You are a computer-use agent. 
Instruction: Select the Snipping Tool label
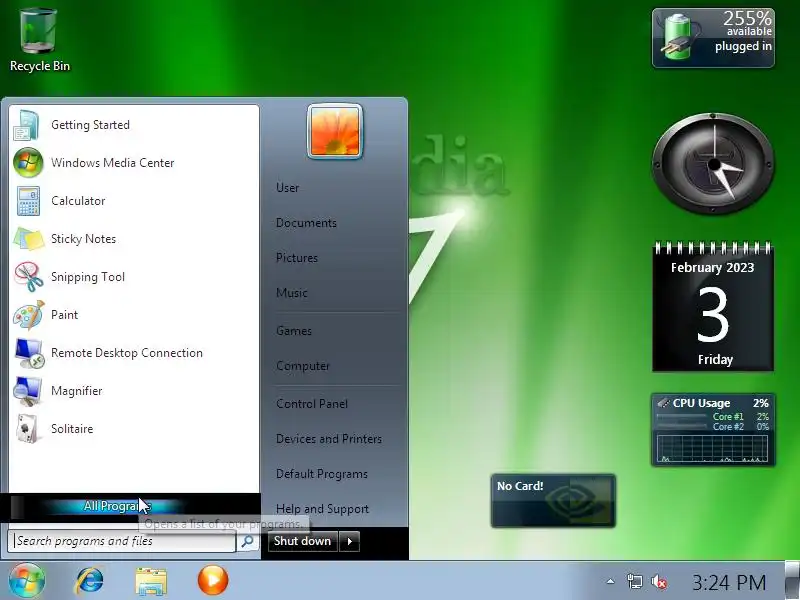point(88,277)
